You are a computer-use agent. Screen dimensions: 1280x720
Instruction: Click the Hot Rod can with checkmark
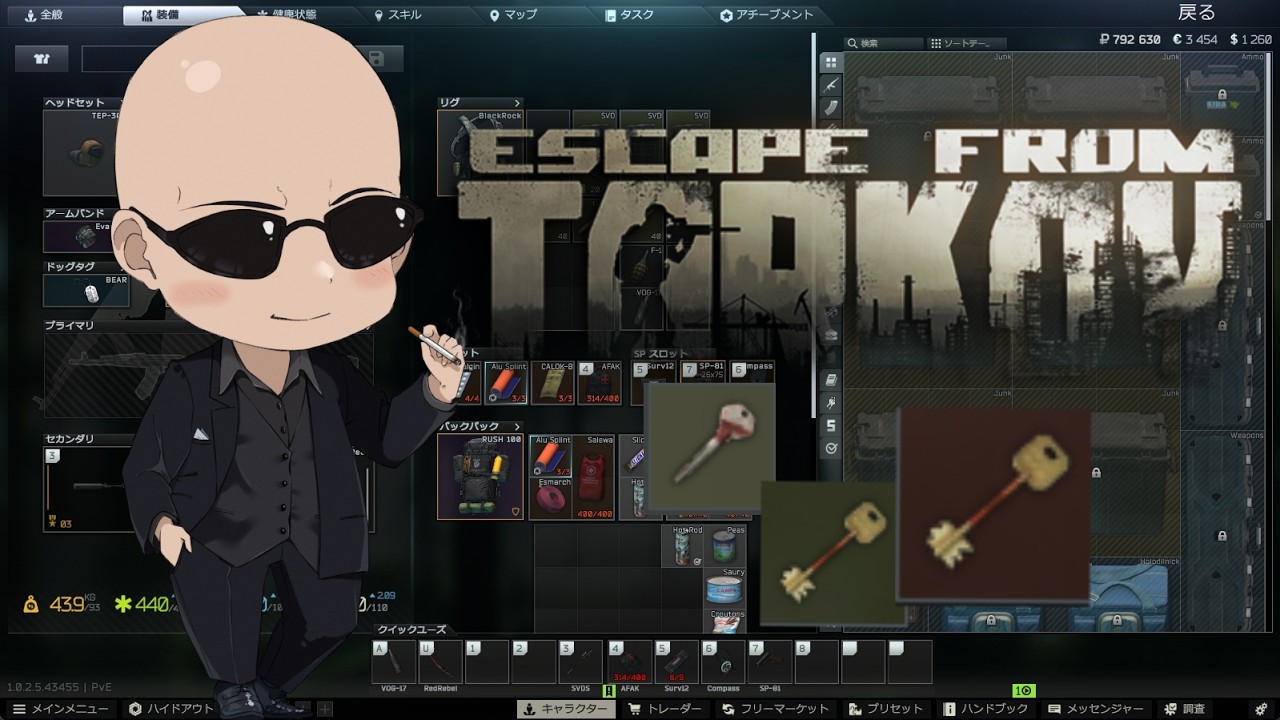point(682,546)
